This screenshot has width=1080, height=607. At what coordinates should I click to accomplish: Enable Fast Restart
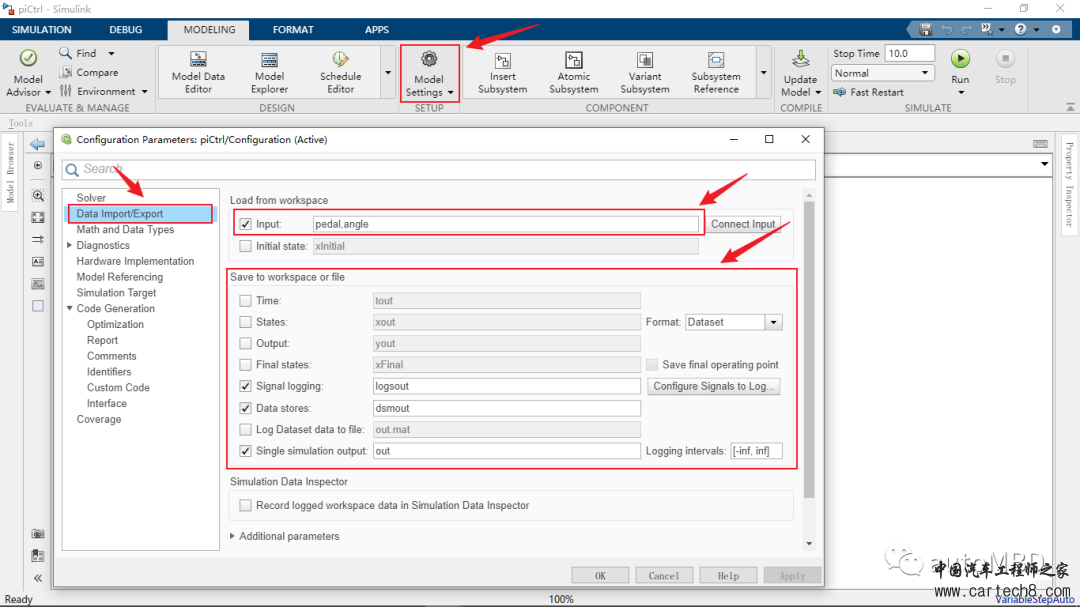click(869, 92)
